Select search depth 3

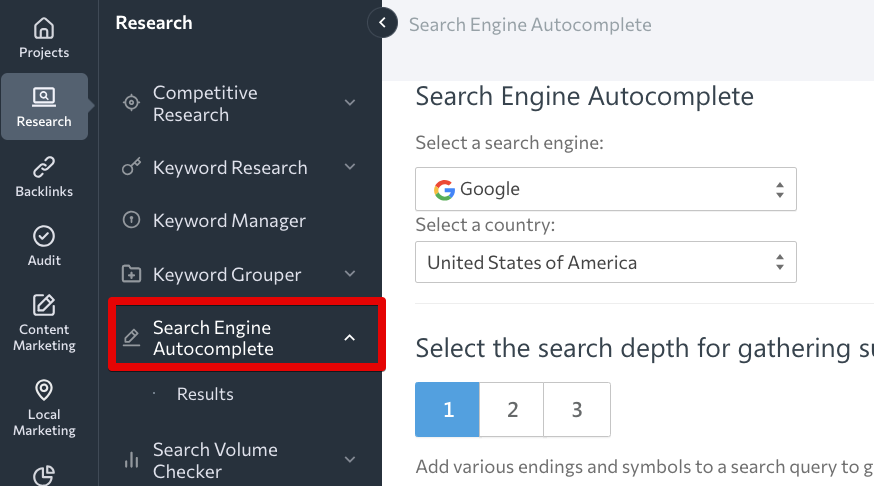click(577, 410)
